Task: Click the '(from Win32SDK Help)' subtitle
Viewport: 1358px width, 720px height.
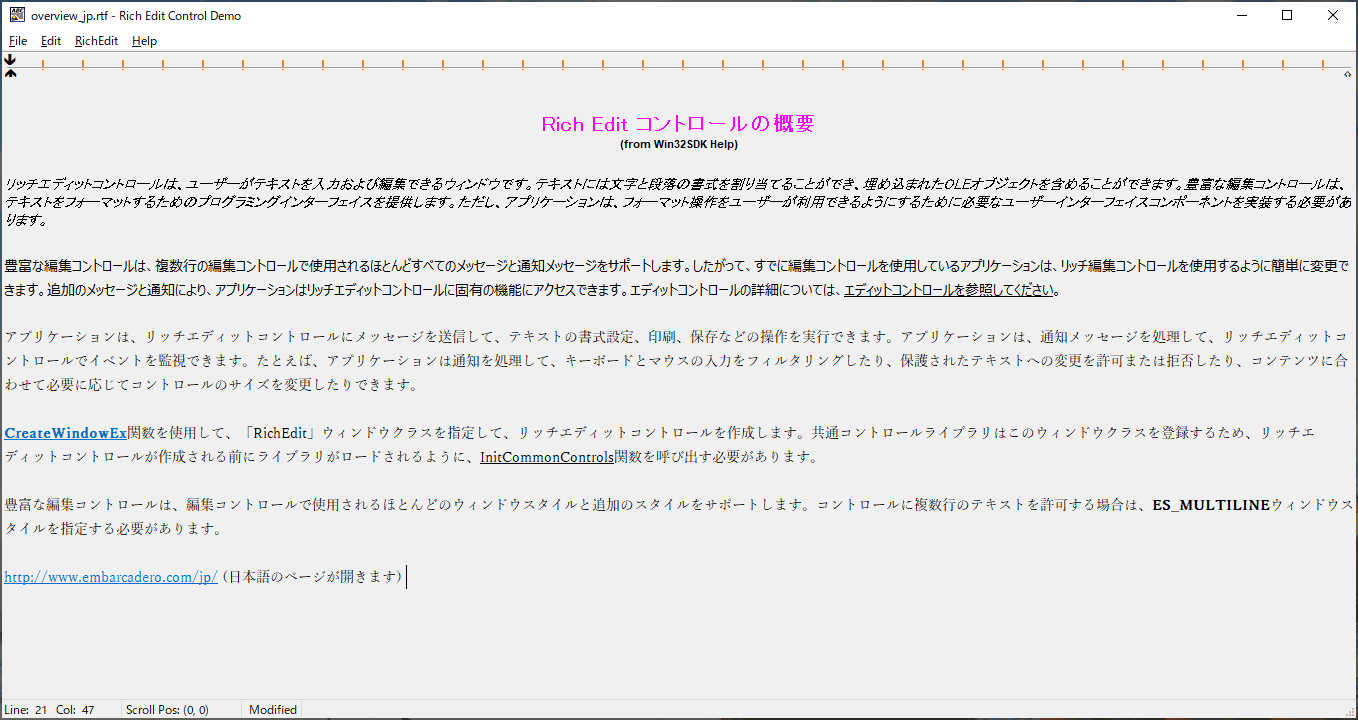Action: click(x=679, y=144)
